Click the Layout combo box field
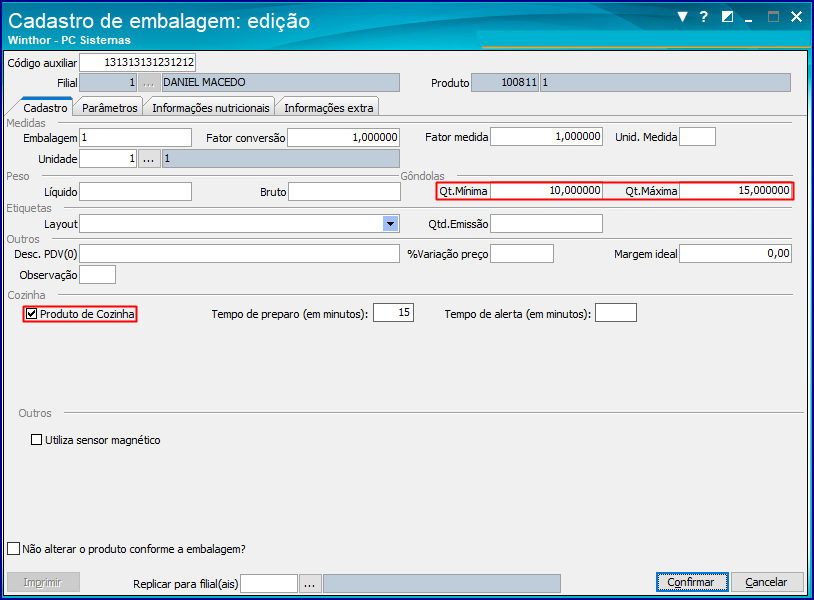This screenshot has height=600, width=814. tap(239, 224)
